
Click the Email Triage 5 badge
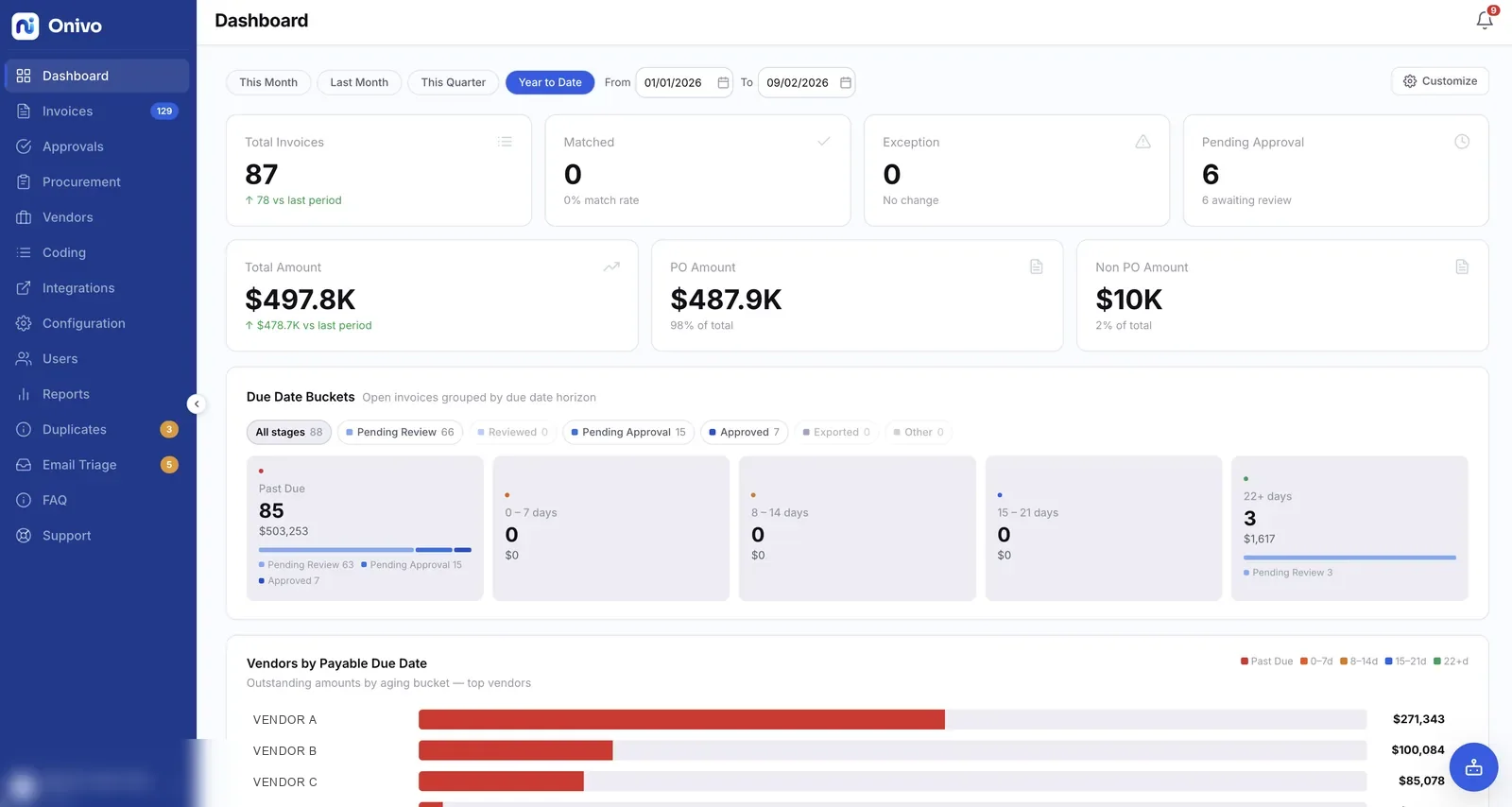(x=169, y=465)
